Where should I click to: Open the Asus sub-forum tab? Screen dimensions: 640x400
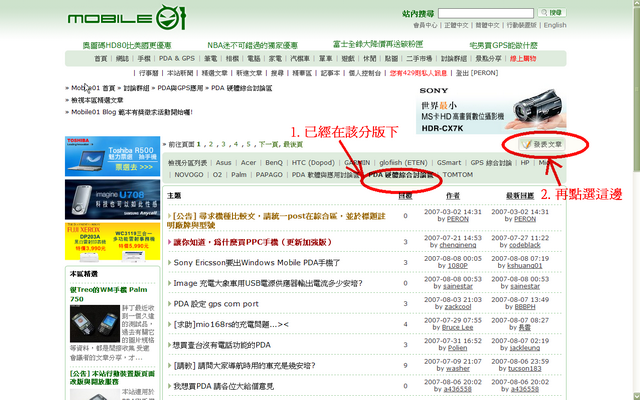pos(223,163)
